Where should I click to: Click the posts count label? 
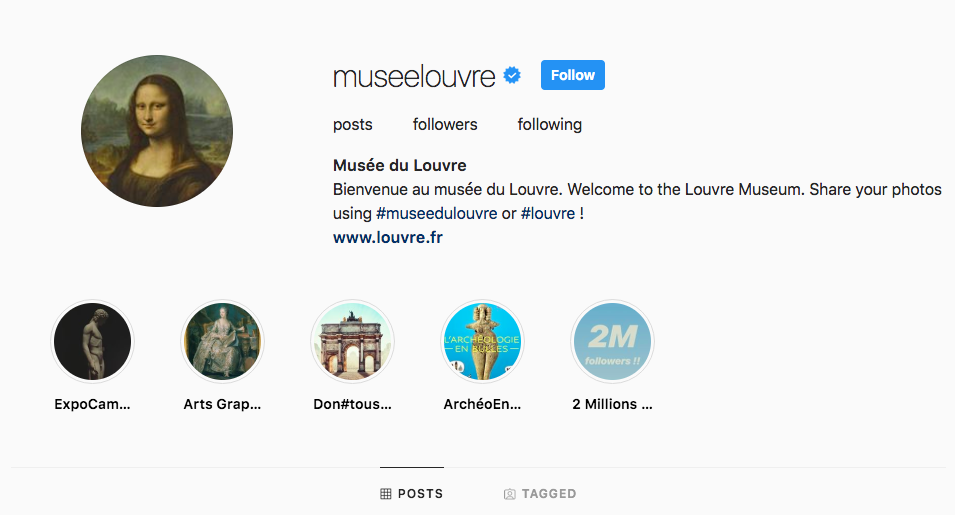pyautogui.click(x=353, y=124)
